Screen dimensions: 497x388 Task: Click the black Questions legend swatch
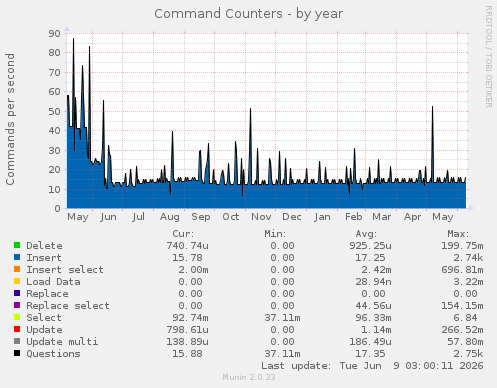coord(17,353)
